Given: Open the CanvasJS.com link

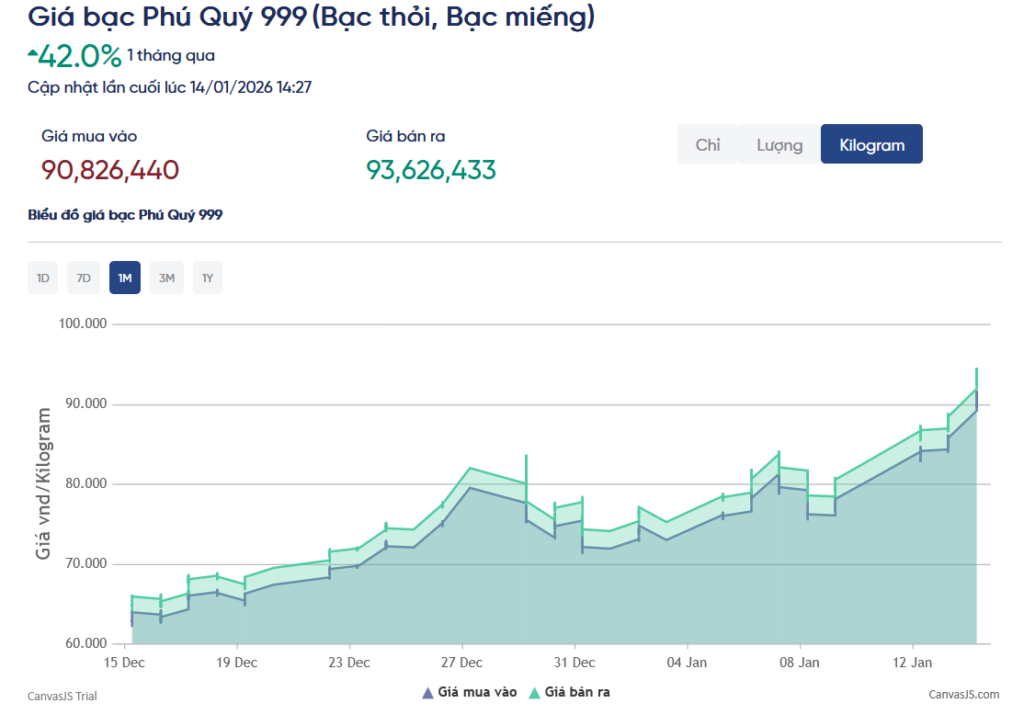Looking at the screenshot, I should 963,695.
